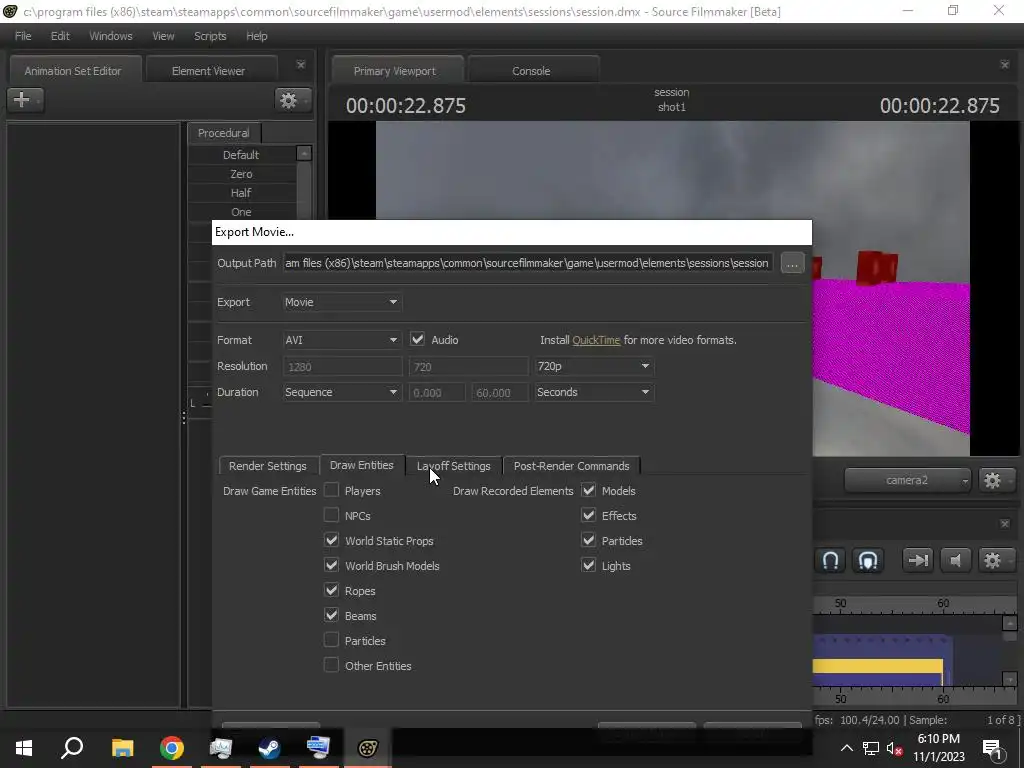The image size is (1024, 768).
Task: Enable Other Entities checkbox
Action: [332, 665]
